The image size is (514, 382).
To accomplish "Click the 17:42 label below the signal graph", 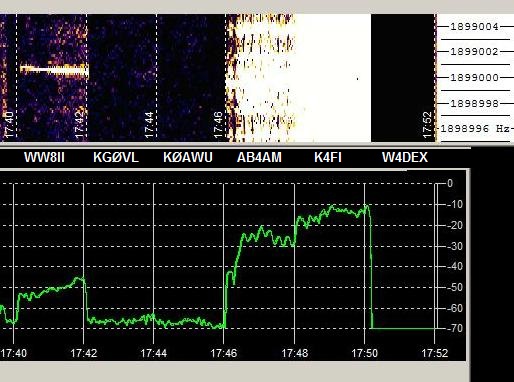I will click(x=84, y=353).
